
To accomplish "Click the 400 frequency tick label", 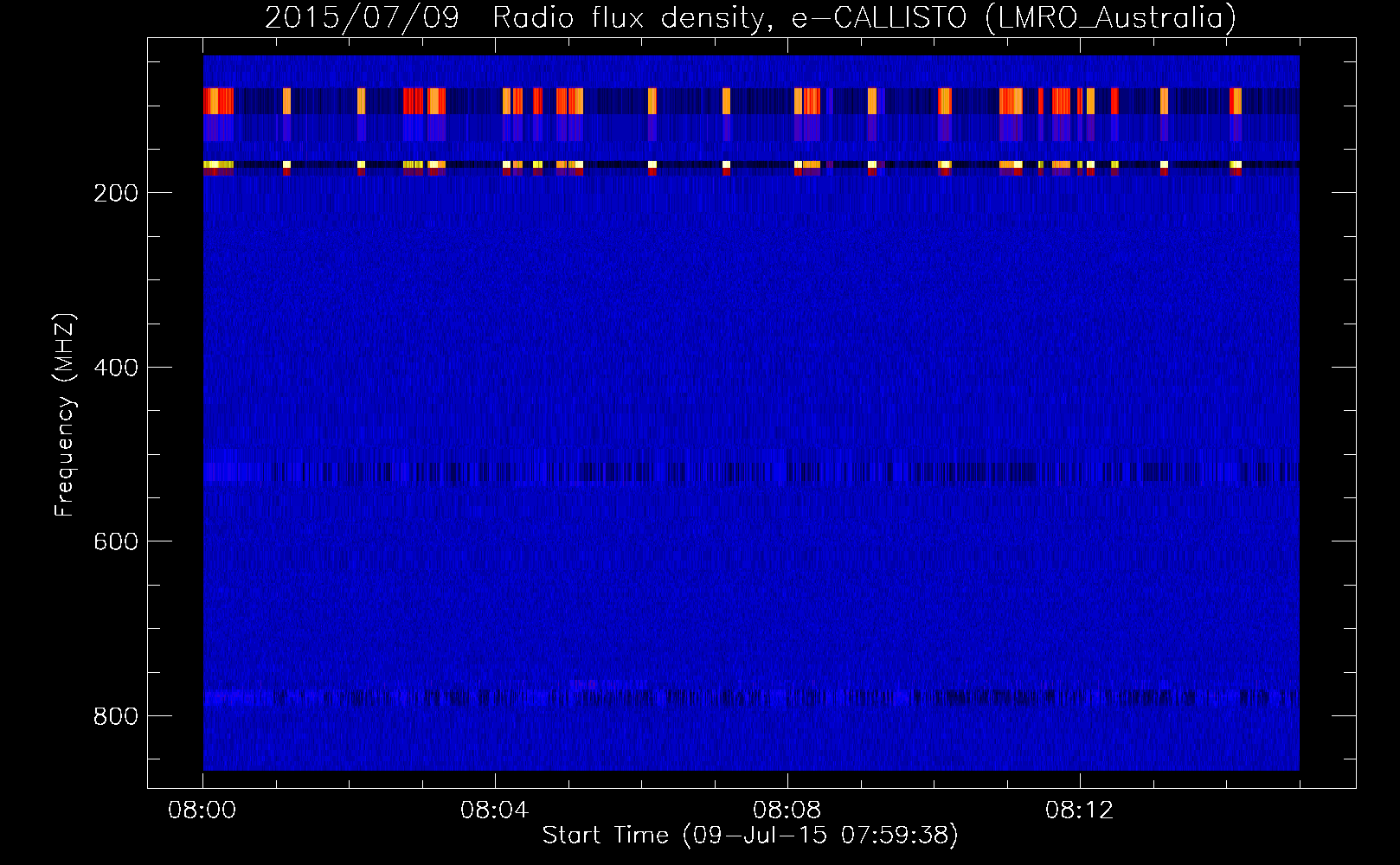I will [x=116, y=368].
